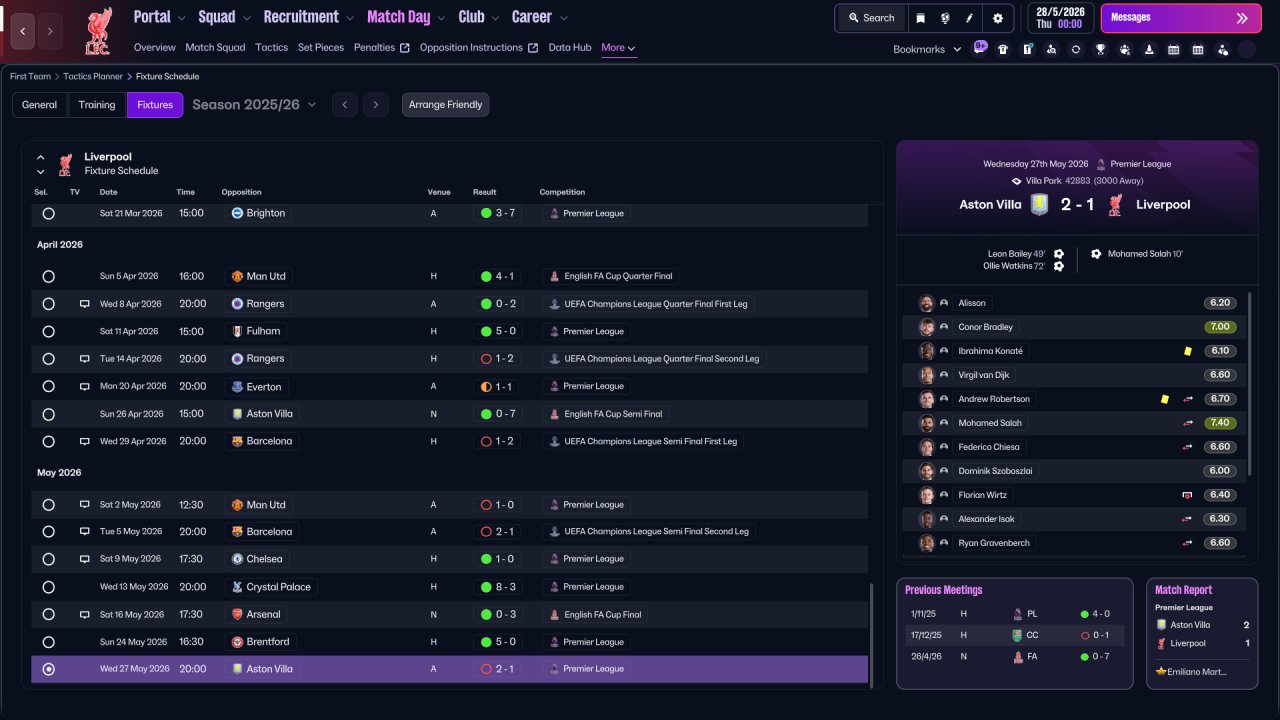The height and width of the screenshot is (720, 1280).
Task: Expand the More submenu dropdown
Action: click(x=618, y=47)
